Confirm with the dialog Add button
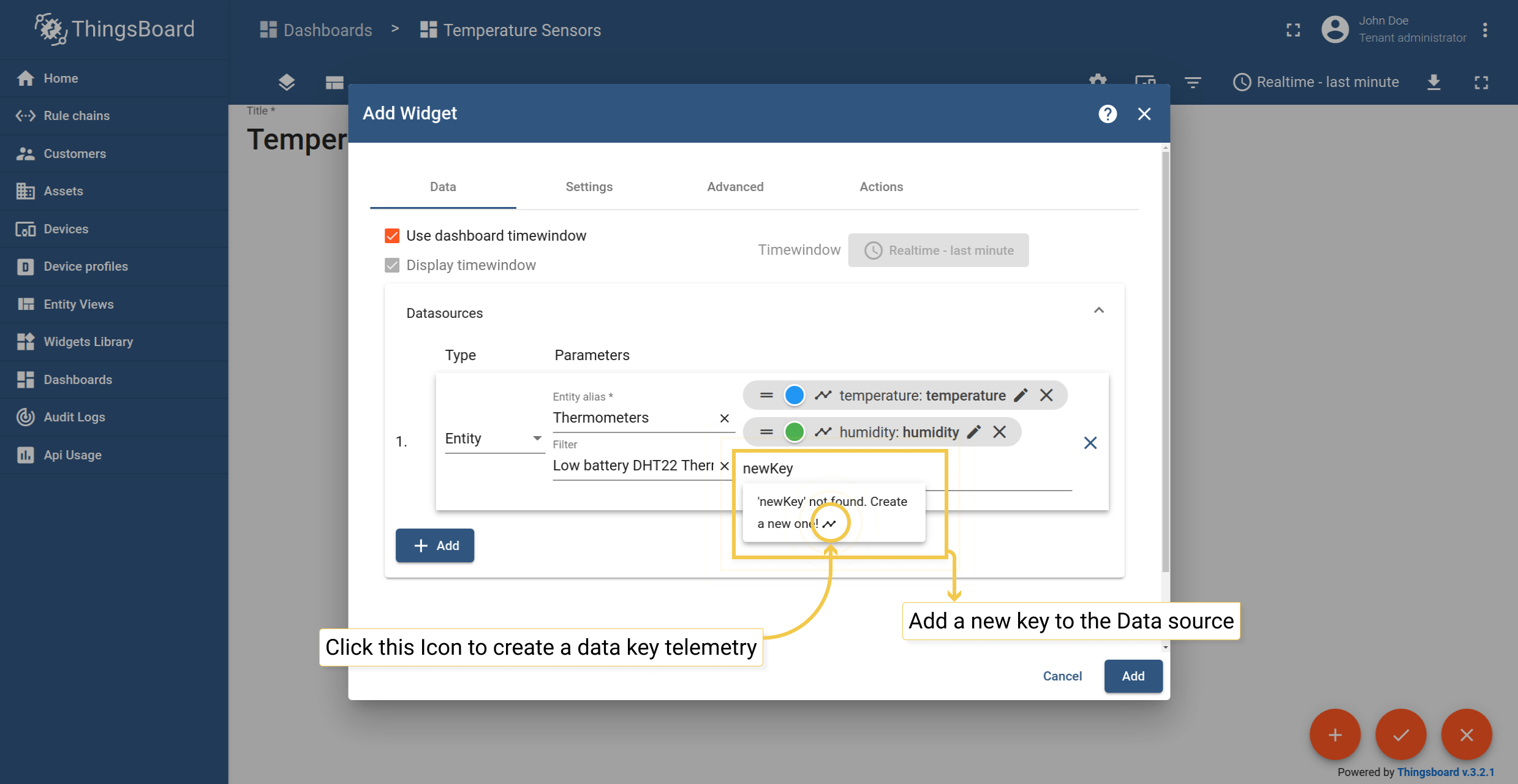 point(1133,676)
